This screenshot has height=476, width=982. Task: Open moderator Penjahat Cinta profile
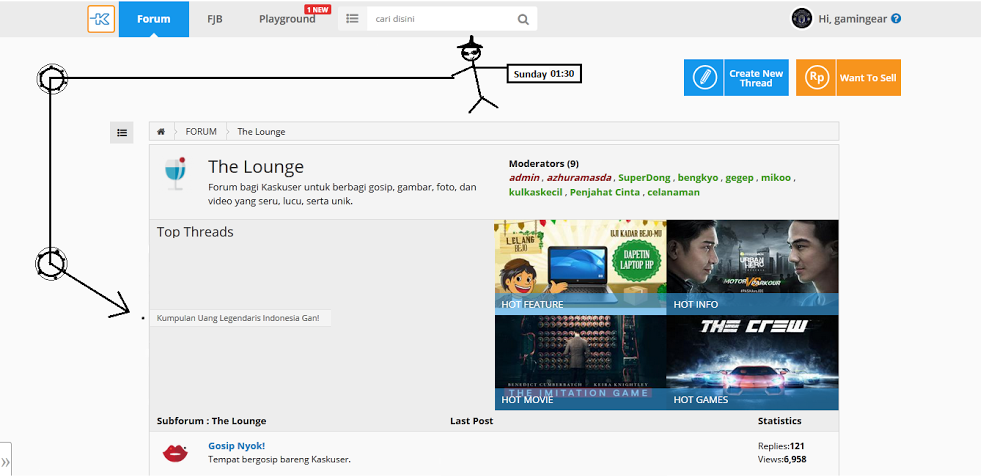click(605, 192)
